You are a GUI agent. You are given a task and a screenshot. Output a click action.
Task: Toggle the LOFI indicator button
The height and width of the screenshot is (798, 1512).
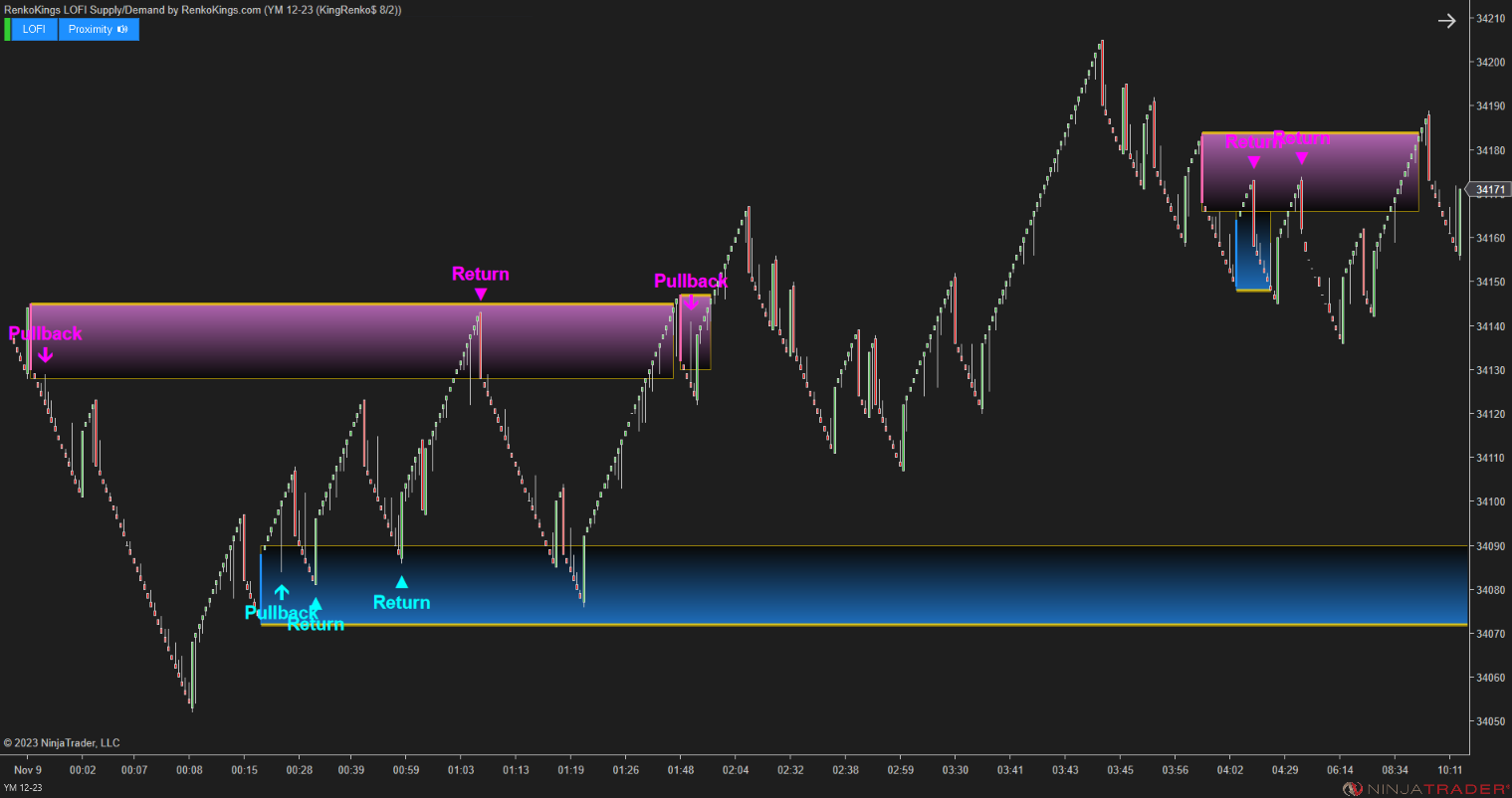coord(33,29)
